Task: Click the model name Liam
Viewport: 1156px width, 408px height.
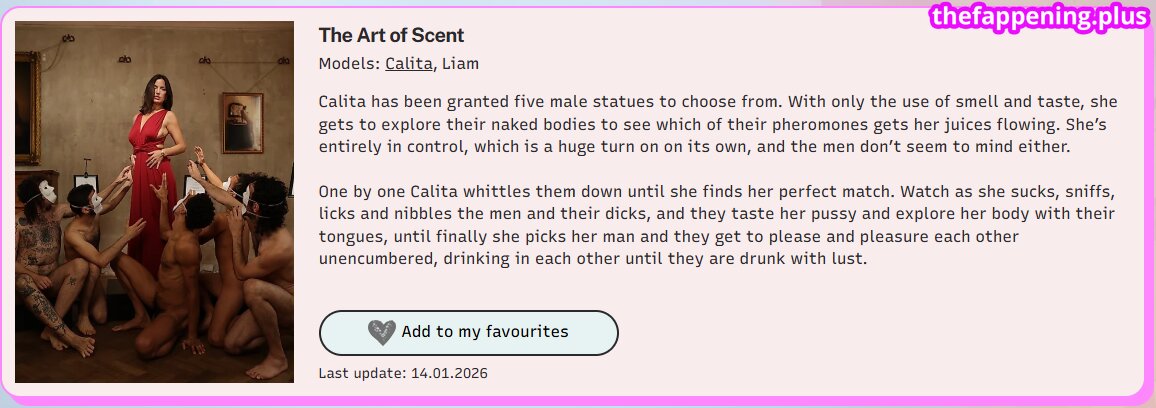Action: click(461, 64)
